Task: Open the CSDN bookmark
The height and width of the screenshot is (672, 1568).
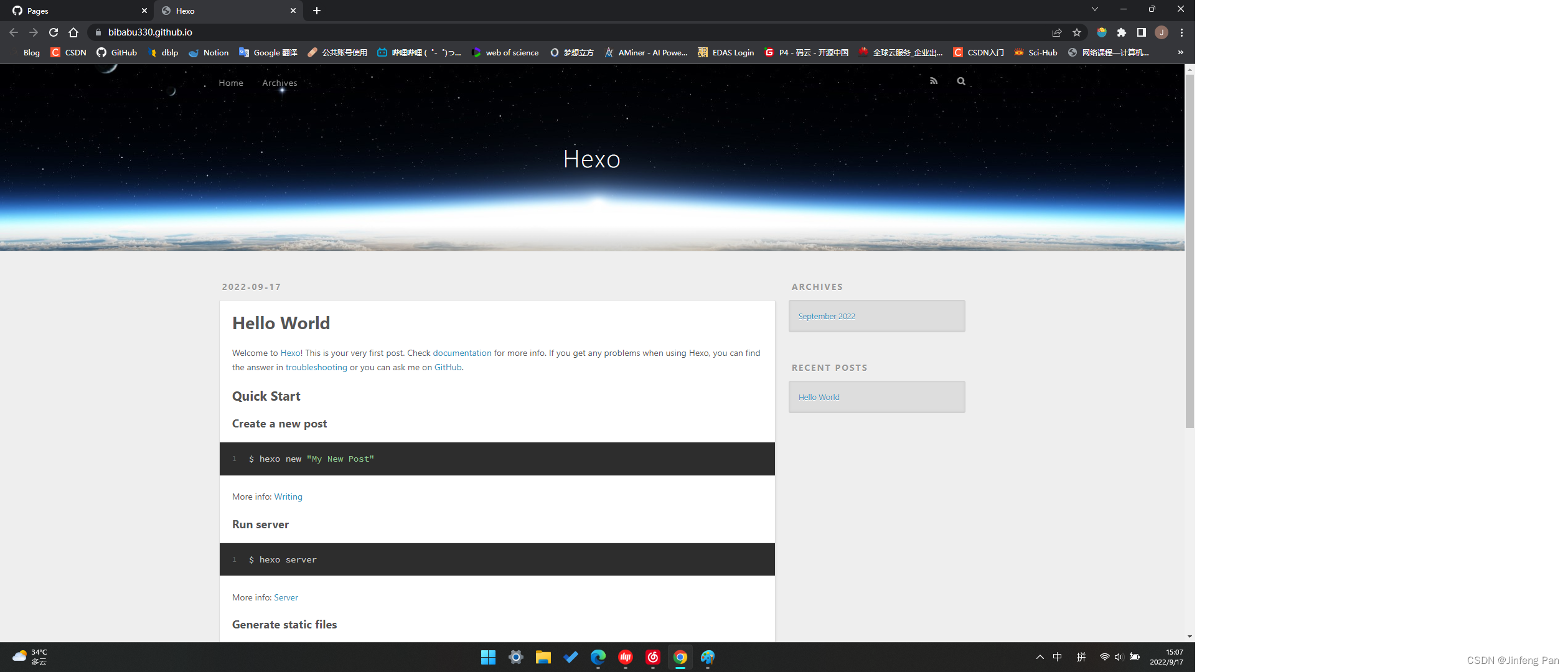Action: point(68,52)
